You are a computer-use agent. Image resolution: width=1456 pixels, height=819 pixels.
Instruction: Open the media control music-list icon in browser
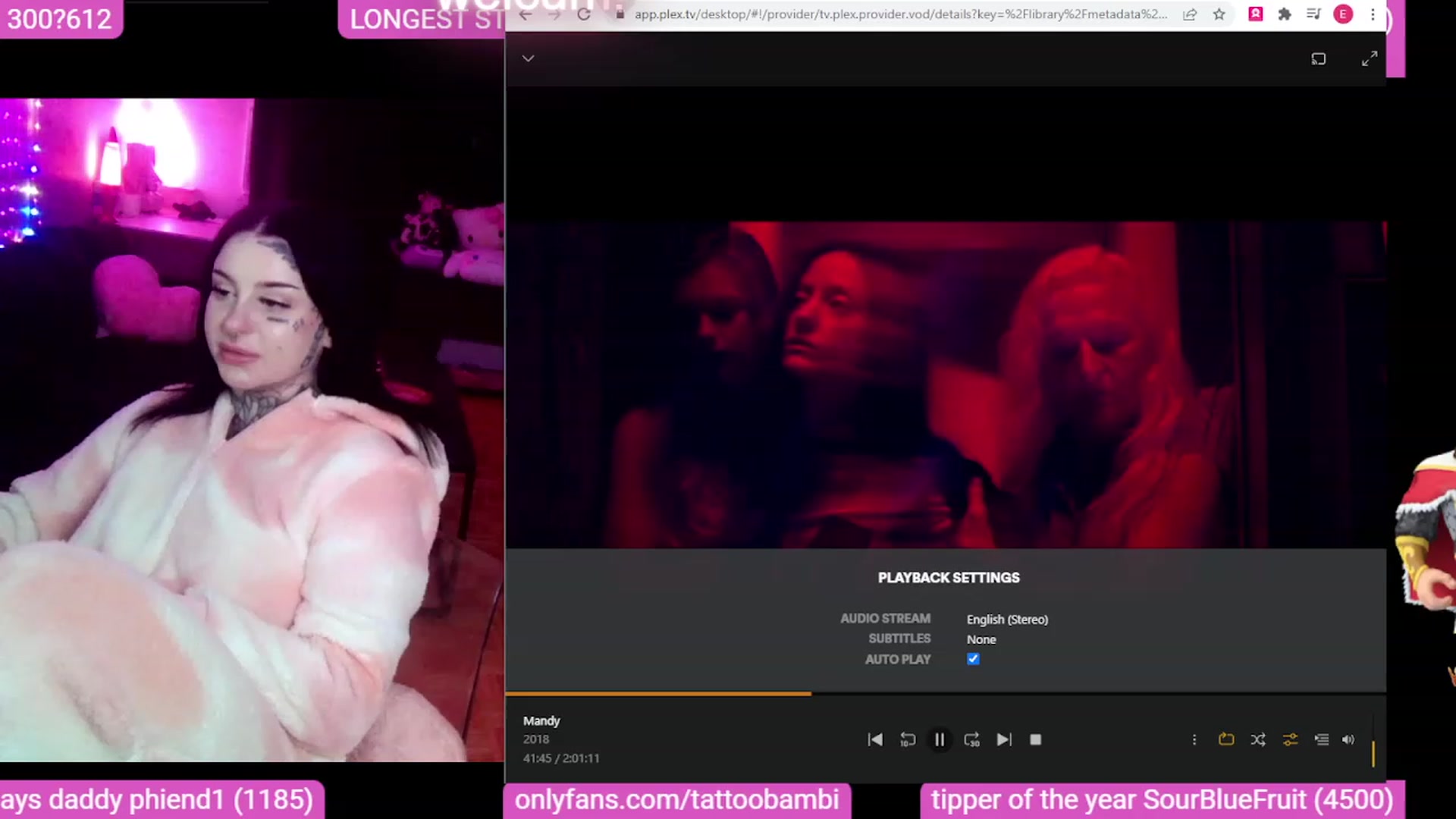1313,14
